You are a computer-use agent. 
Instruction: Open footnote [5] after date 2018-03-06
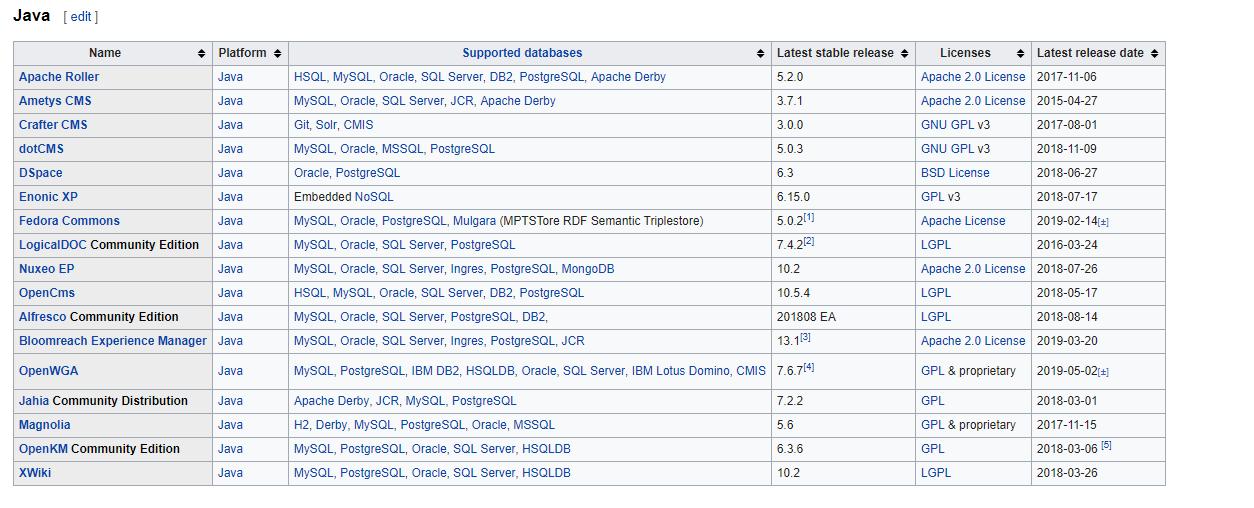click(x=1106, y=445)
